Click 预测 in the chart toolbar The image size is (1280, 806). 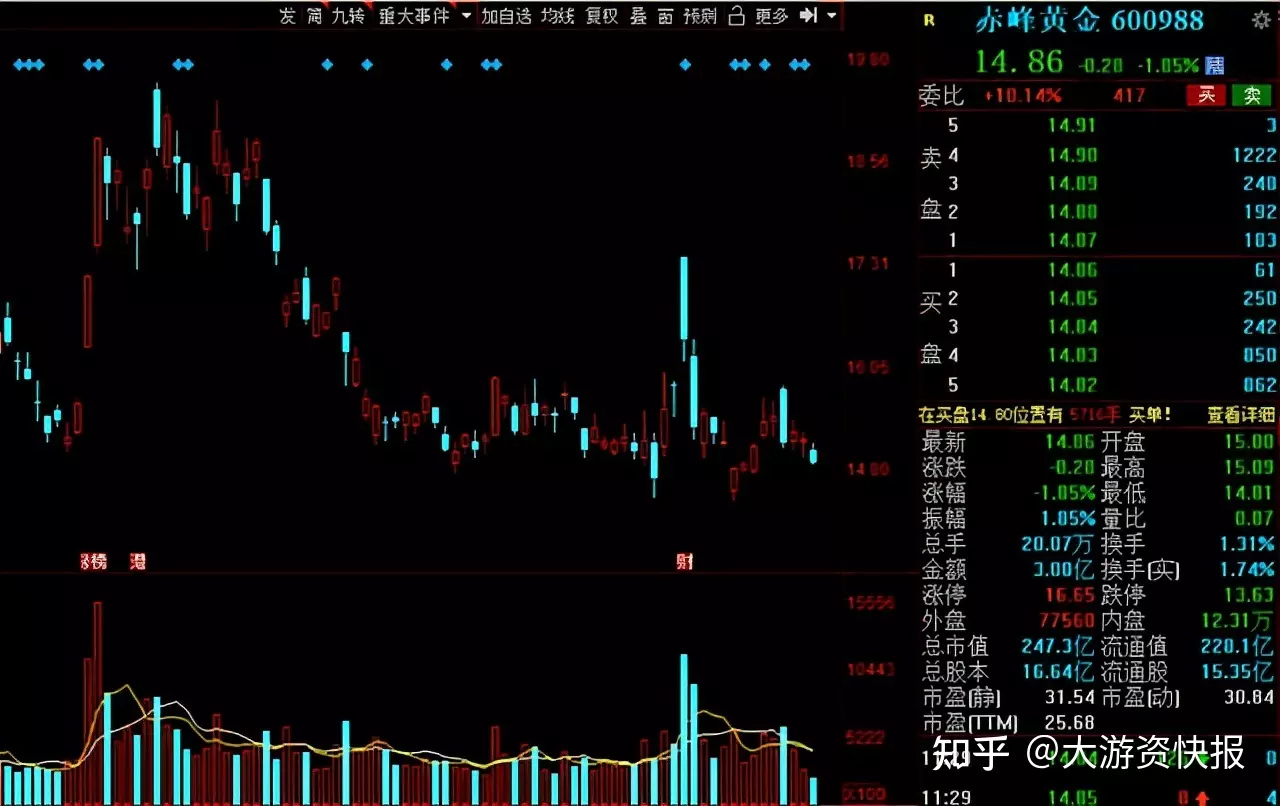(700, 16)
